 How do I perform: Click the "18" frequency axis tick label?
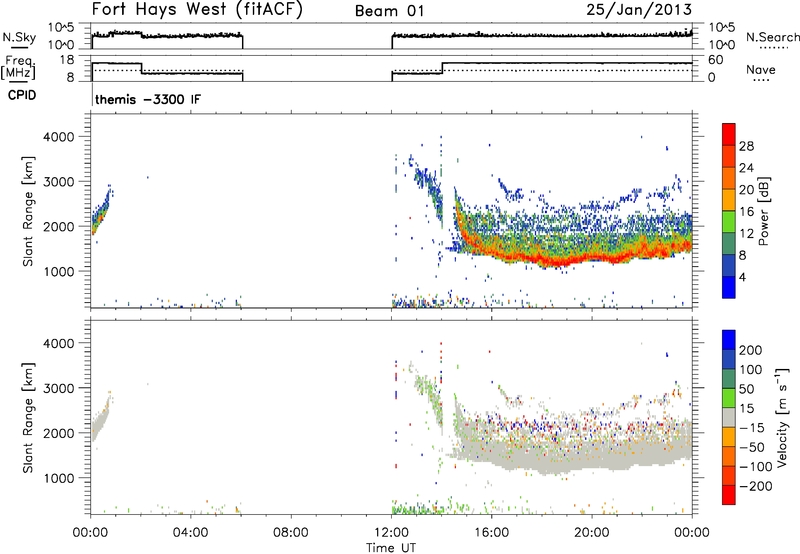click(67, 60)
